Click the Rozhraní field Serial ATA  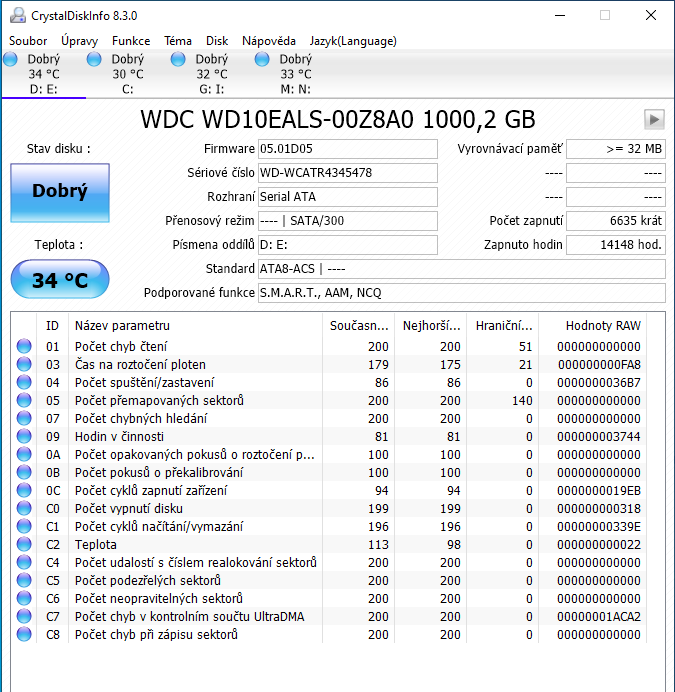click(x=348, y=196)
